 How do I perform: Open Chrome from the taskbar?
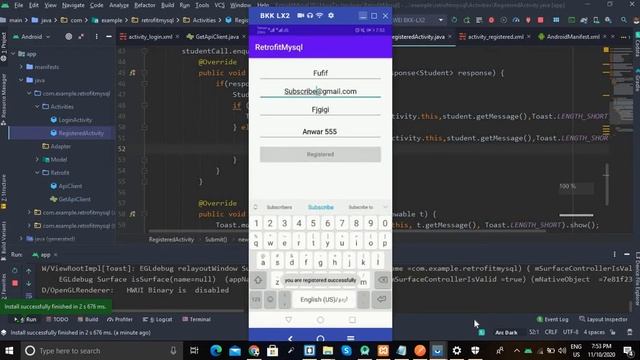pos(254,351)
